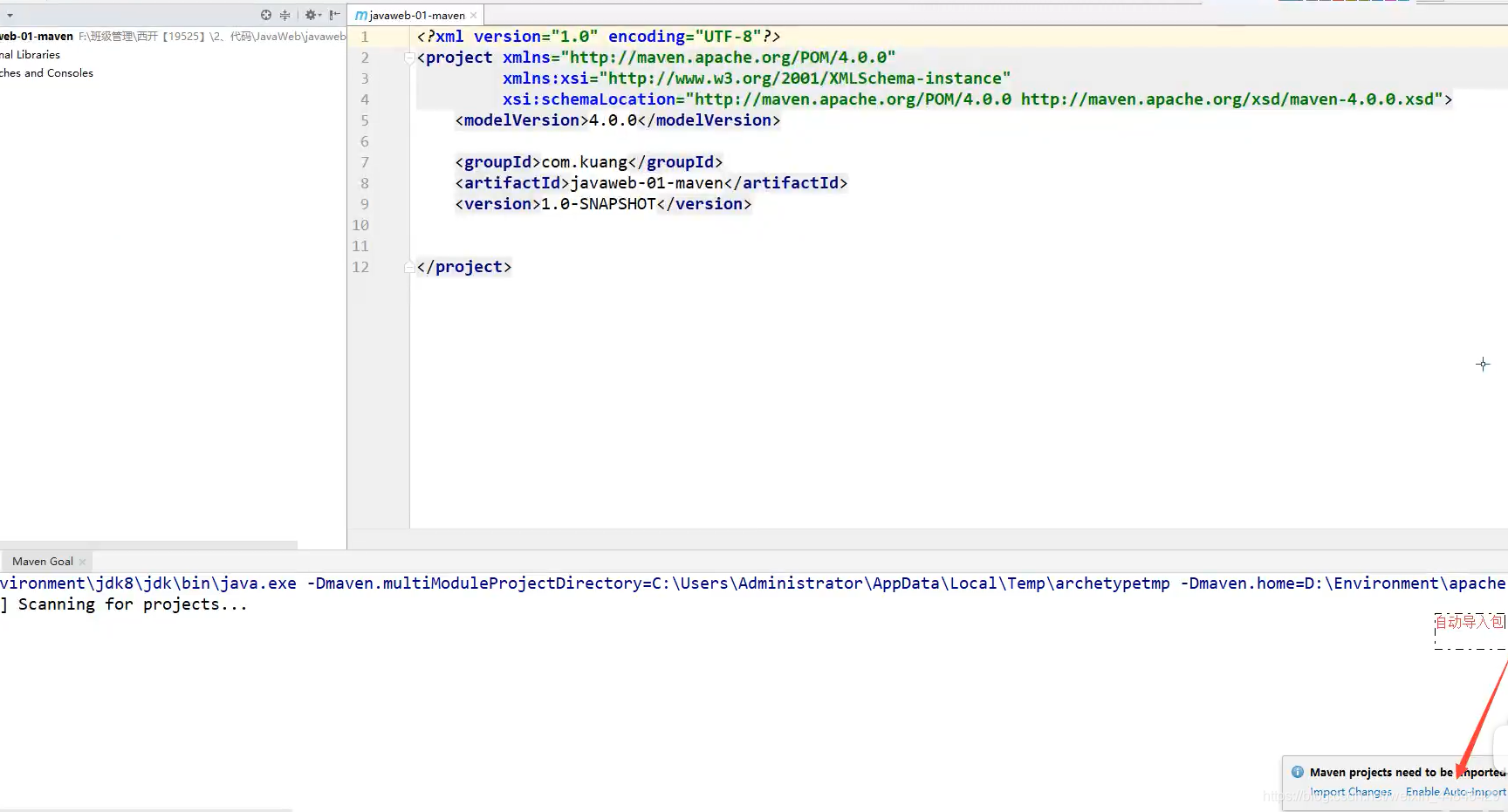The width and height of the screenshot is (1508, 812).
Task: Click line number 10 in gutter
Action: (x=360, y=225)
